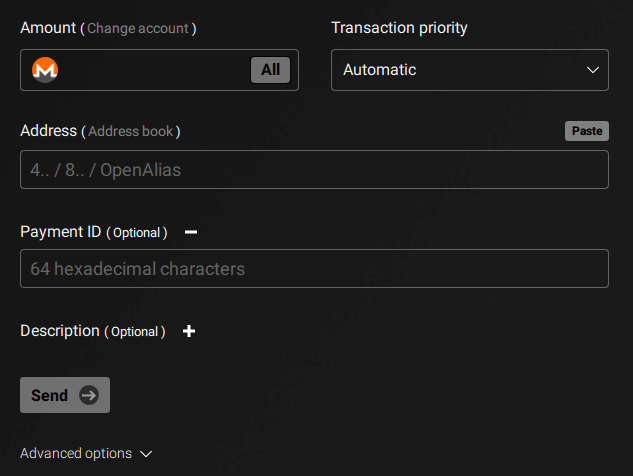Image resolution: width=633 pixels, height=476 pixels.
Task: Select All to send entire balance
Action: [x=270, y=70]
